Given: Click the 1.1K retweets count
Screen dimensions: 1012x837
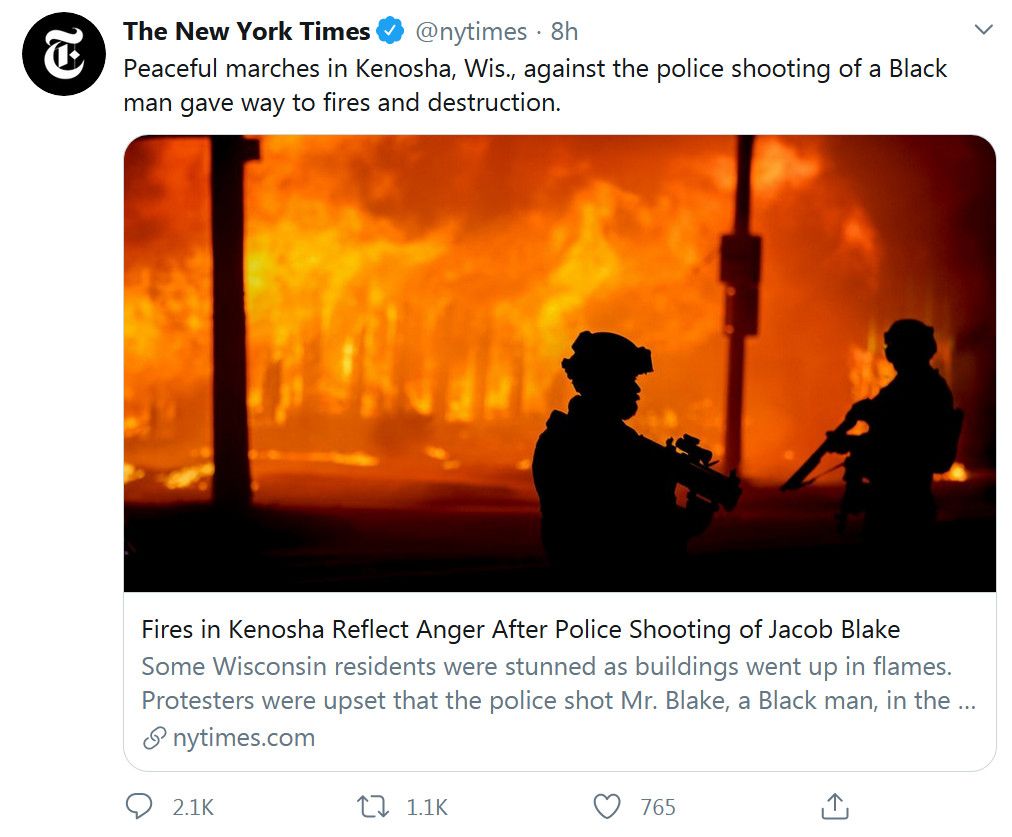Looking at the screenshot, I should click(x=427, y=807).
